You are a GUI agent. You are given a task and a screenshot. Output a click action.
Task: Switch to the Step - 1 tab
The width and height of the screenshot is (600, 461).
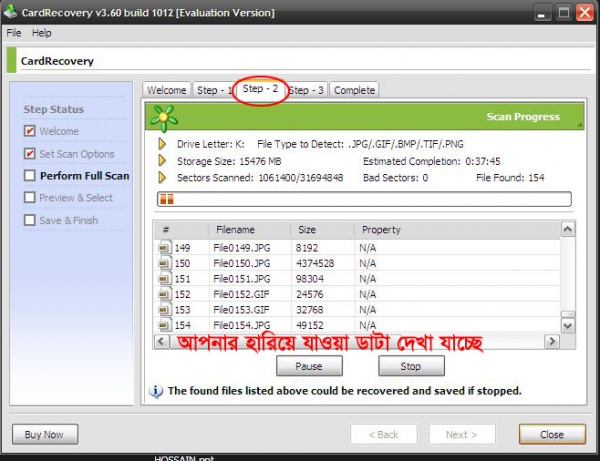tap(213, 90)
